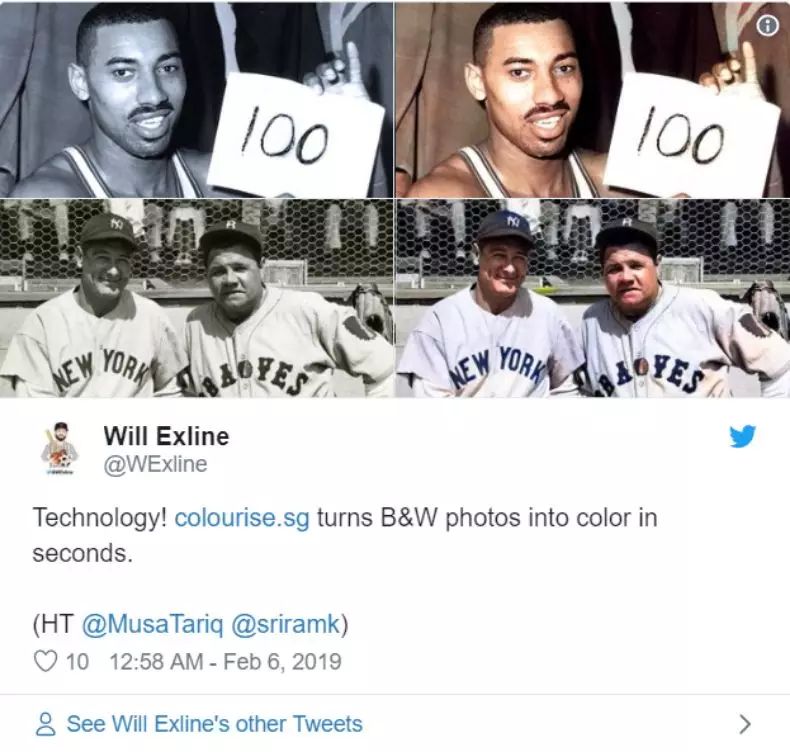Screen dimensions: 790x752
Task: Open black-and-white baseball players photo
Action: [x=196, y=298]
